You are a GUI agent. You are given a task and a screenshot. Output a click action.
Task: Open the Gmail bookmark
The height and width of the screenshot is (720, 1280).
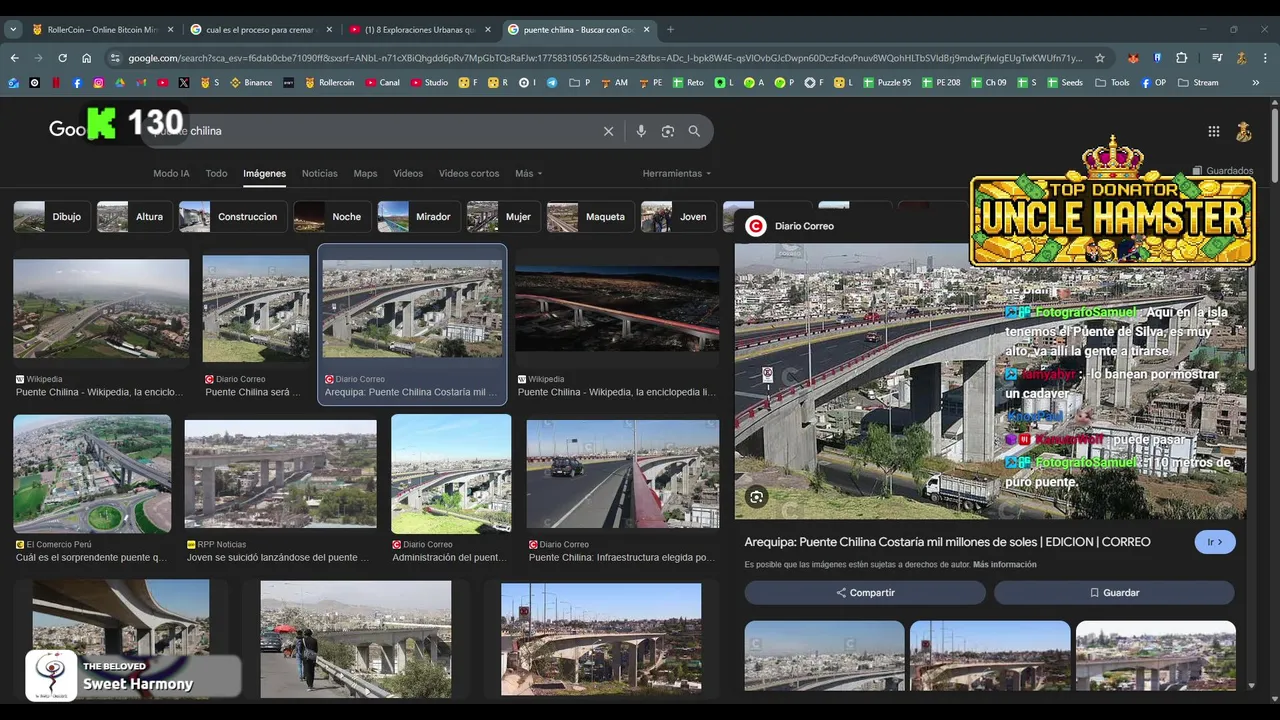point(141,83)
